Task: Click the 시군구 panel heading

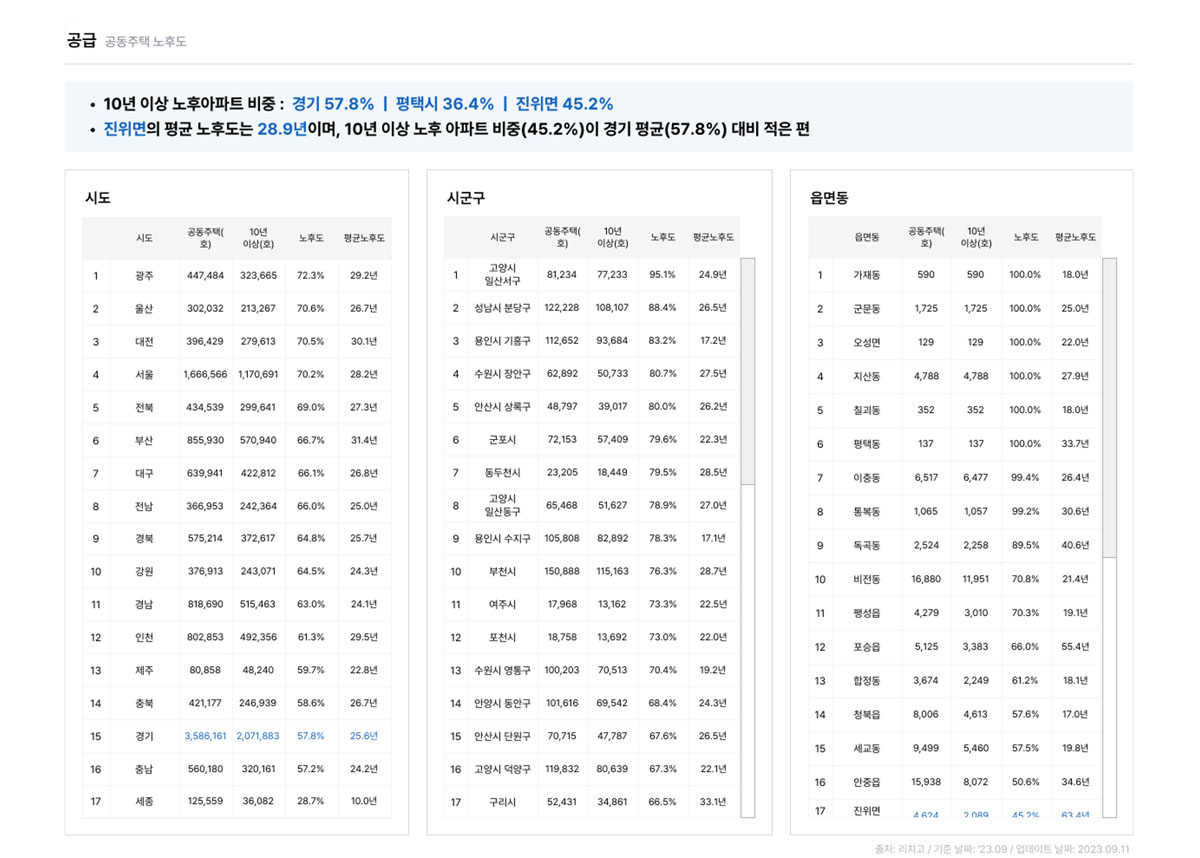Action: click(466, 198)
